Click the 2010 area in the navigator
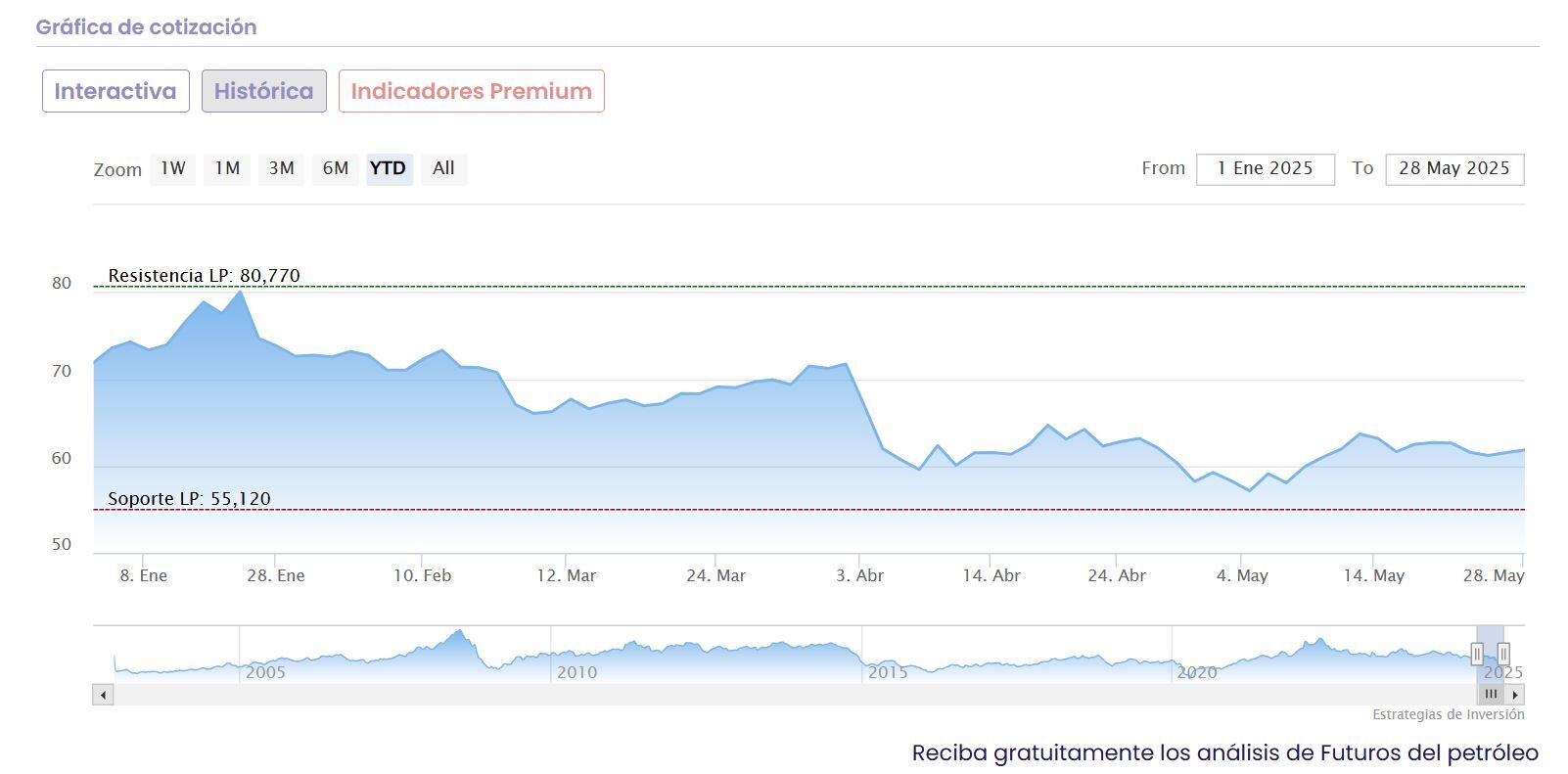 point(576,671)
